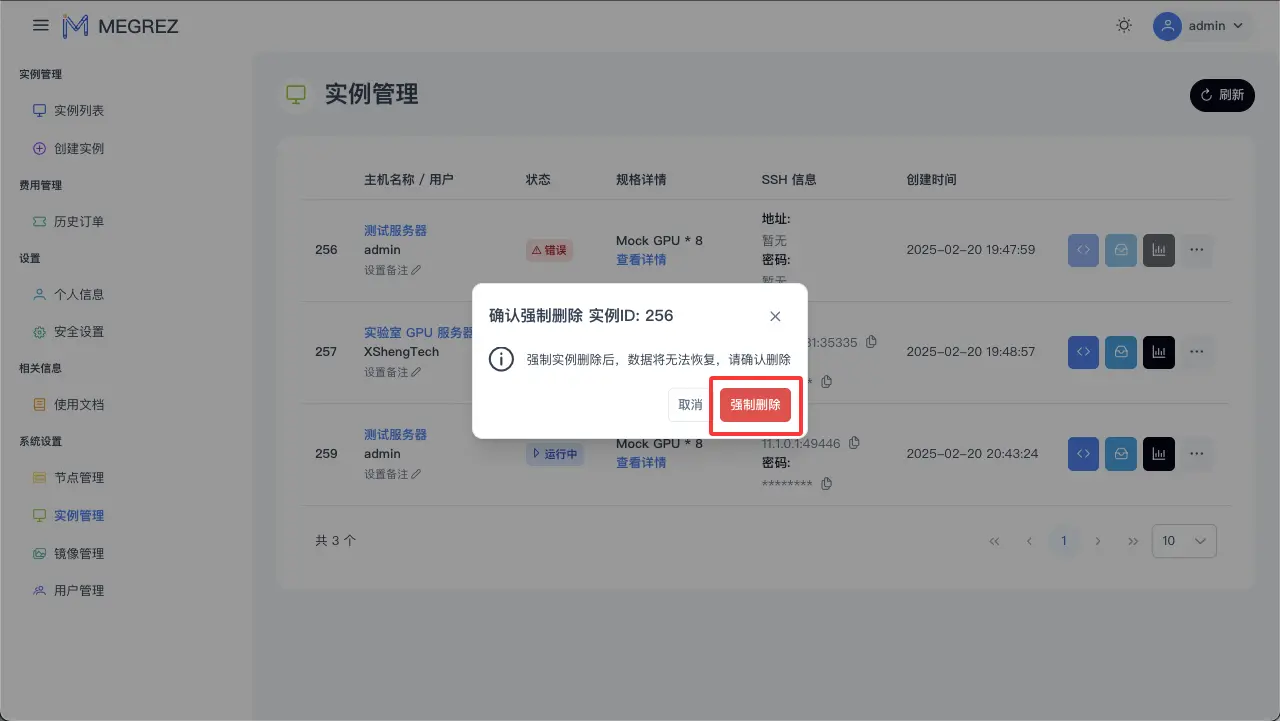Open the sidebar hamburger menu icon

pos(40,25)
